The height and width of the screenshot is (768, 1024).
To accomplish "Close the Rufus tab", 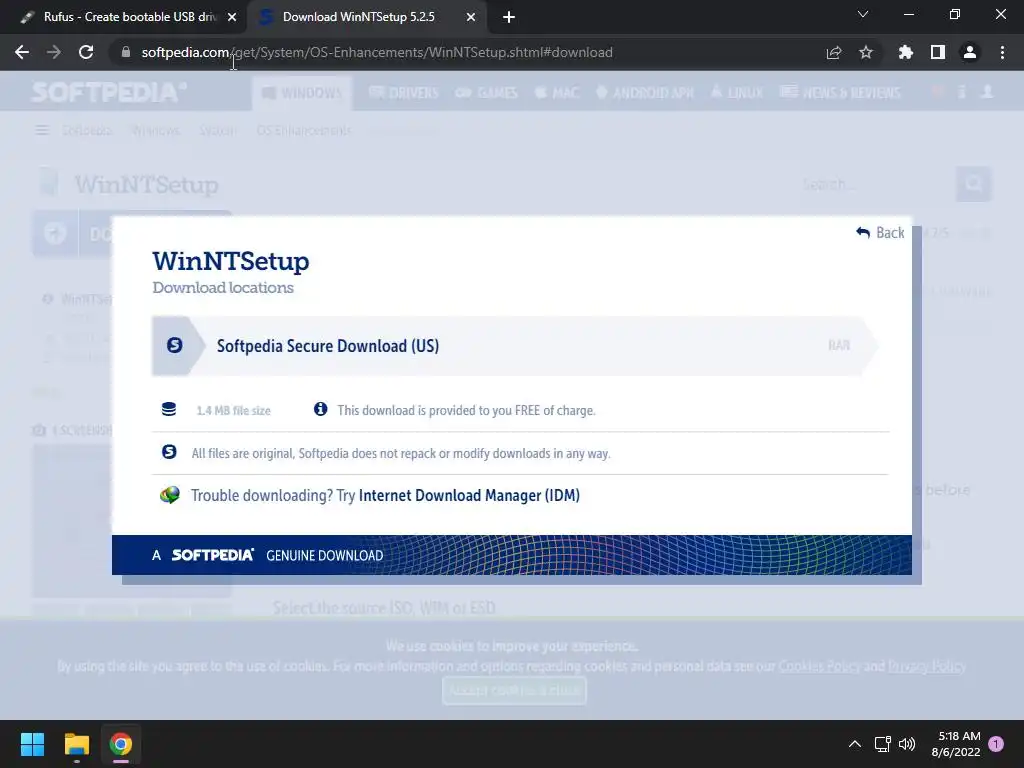I will click(x=232, y=17).
